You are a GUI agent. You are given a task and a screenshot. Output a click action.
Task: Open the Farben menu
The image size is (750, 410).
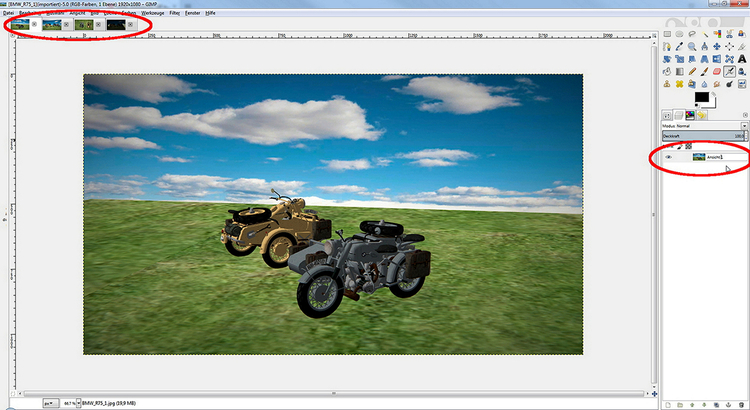129,13
